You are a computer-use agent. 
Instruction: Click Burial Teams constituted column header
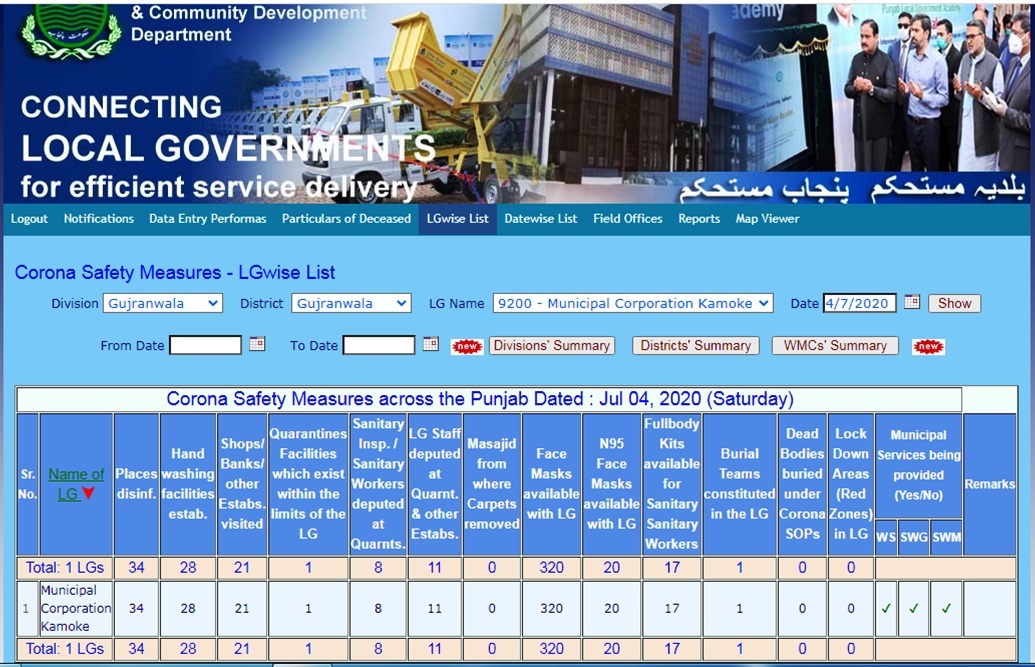(x=739, y=484)
